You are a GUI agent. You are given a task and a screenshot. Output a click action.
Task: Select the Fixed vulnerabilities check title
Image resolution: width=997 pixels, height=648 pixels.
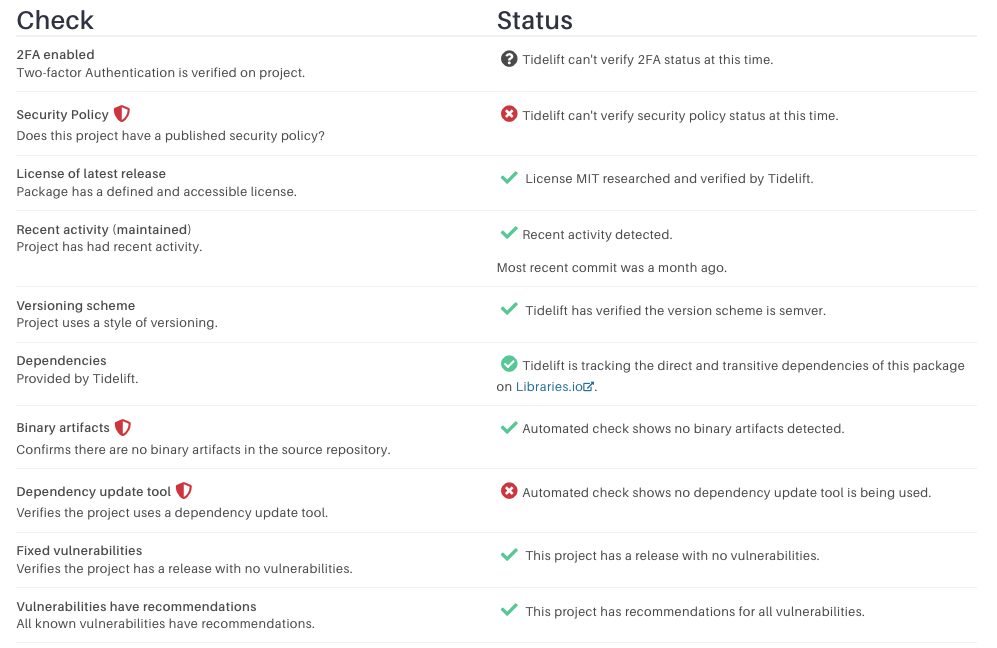point(79,551)
